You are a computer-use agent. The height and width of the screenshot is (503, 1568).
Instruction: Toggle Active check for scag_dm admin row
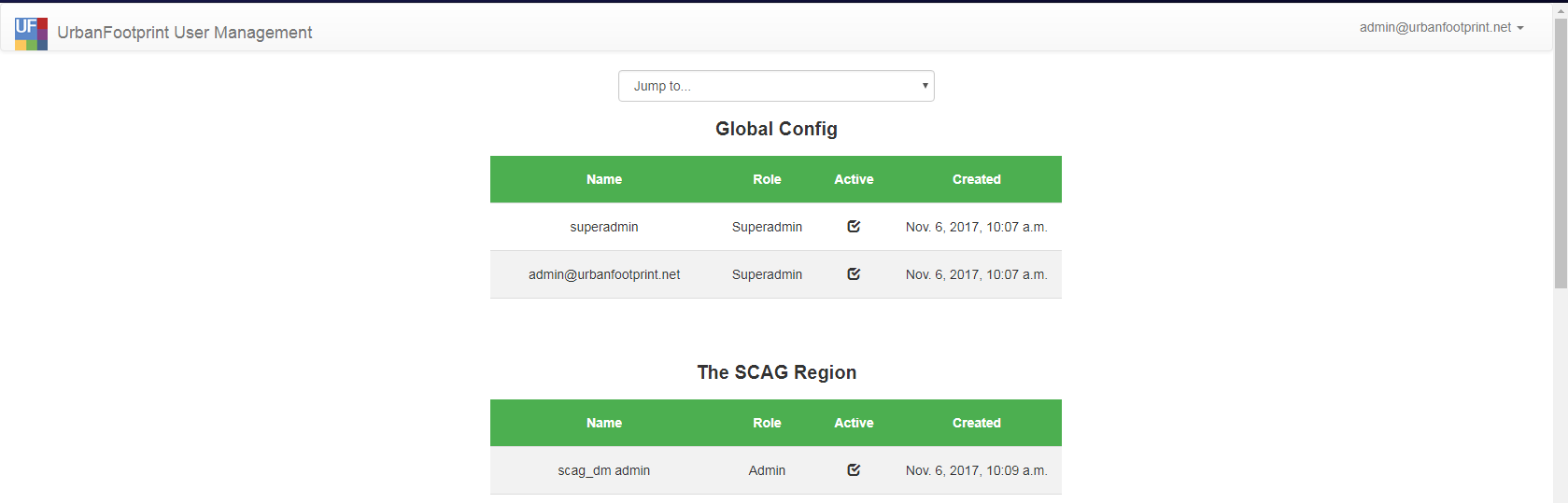coord(854,469)
